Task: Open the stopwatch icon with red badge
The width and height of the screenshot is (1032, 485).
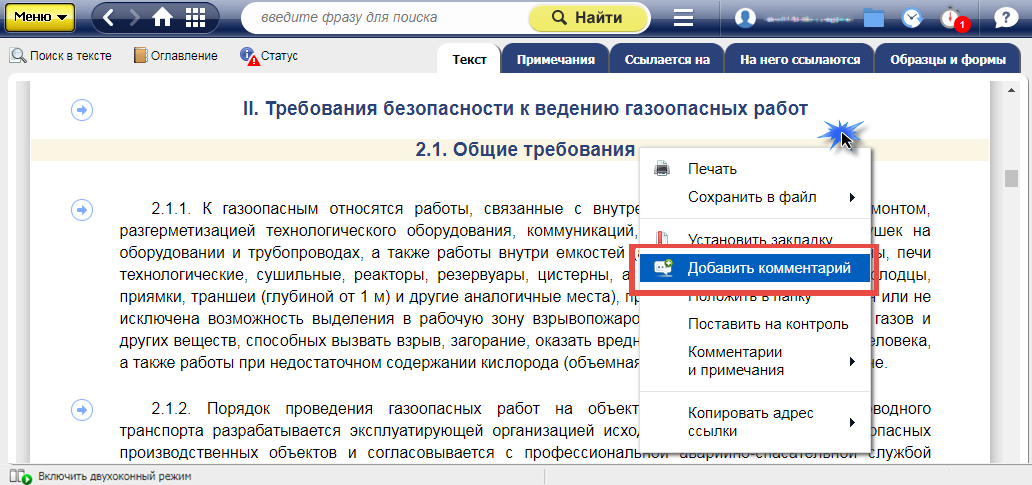Action: coord(950,18)
